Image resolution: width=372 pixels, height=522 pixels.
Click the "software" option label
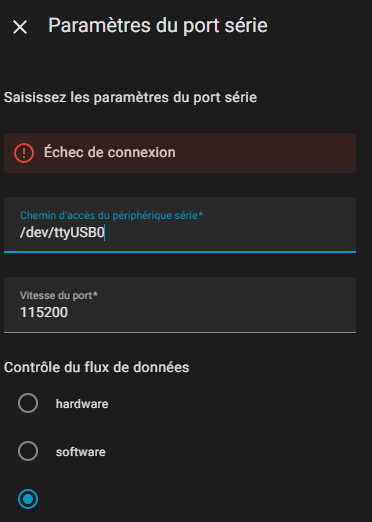81,452
